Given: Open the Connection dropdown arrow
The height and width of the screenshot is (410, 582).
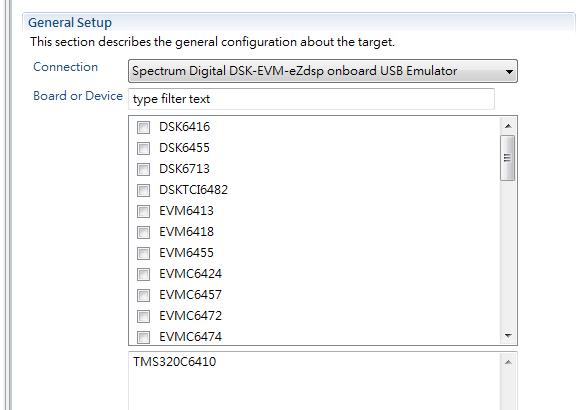Looking at the screenshot, I should (509, 71).
